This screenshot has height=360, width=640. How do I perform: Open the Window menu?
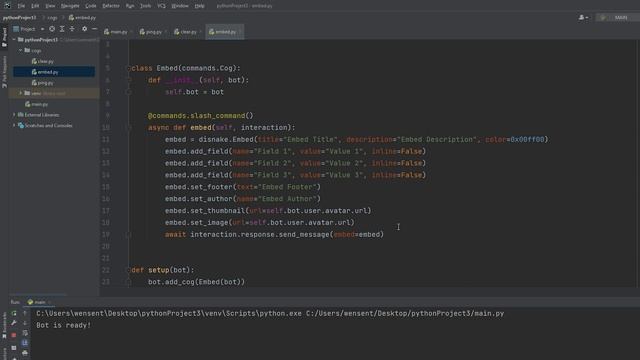(180, 6)
